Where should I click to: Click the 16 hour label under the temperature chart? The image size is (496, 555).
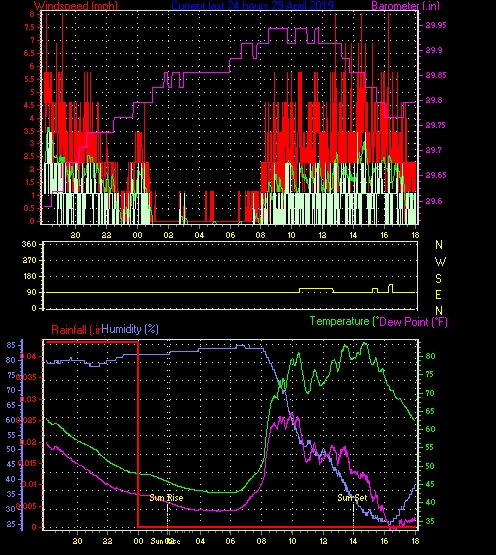pos(384,541)
